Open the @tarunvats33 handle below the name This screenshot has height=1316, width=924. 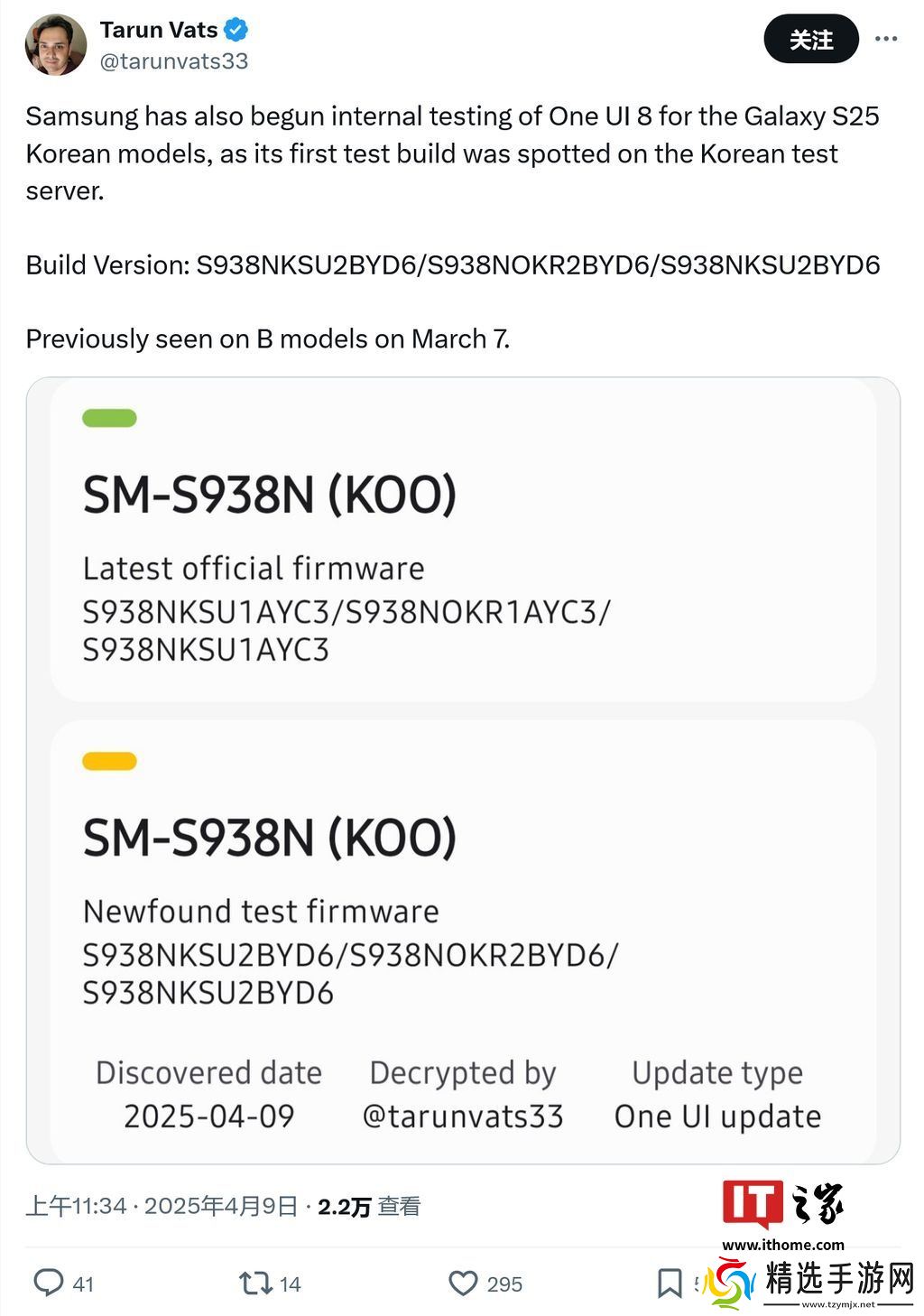click(173, 61)
